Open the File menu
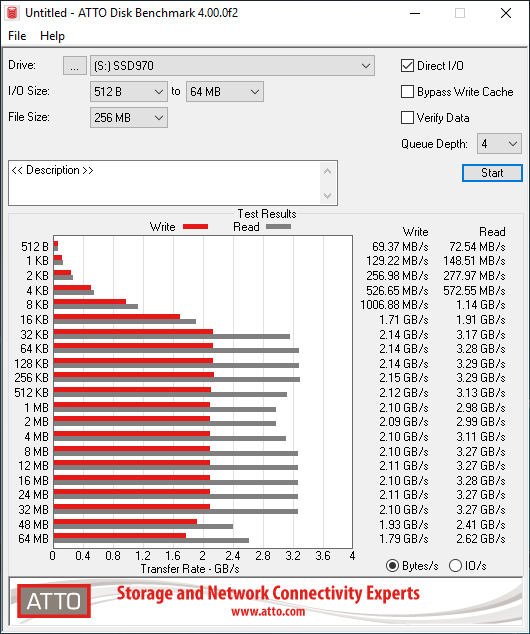Image resolution: width=530 pixels, height=634 pixels. coord(17,36)
